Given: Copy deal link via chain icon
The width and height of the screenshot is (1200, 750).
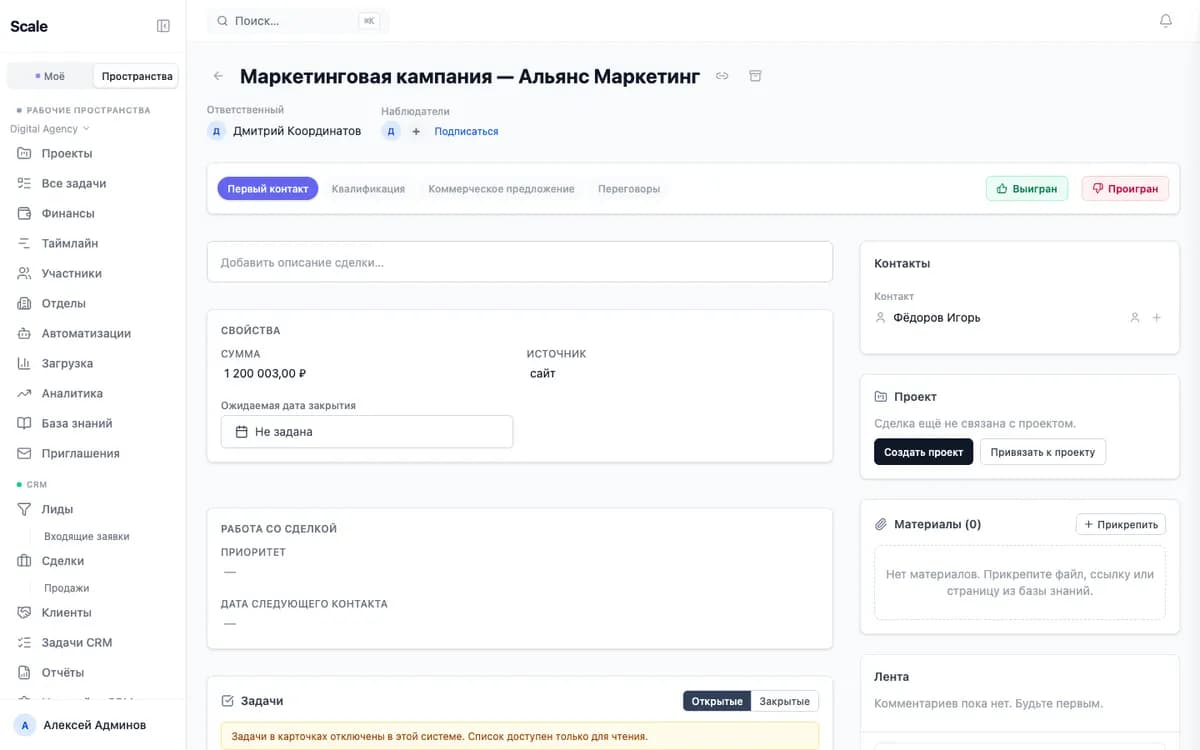Looking at the screenshot, I should (722, 76).
